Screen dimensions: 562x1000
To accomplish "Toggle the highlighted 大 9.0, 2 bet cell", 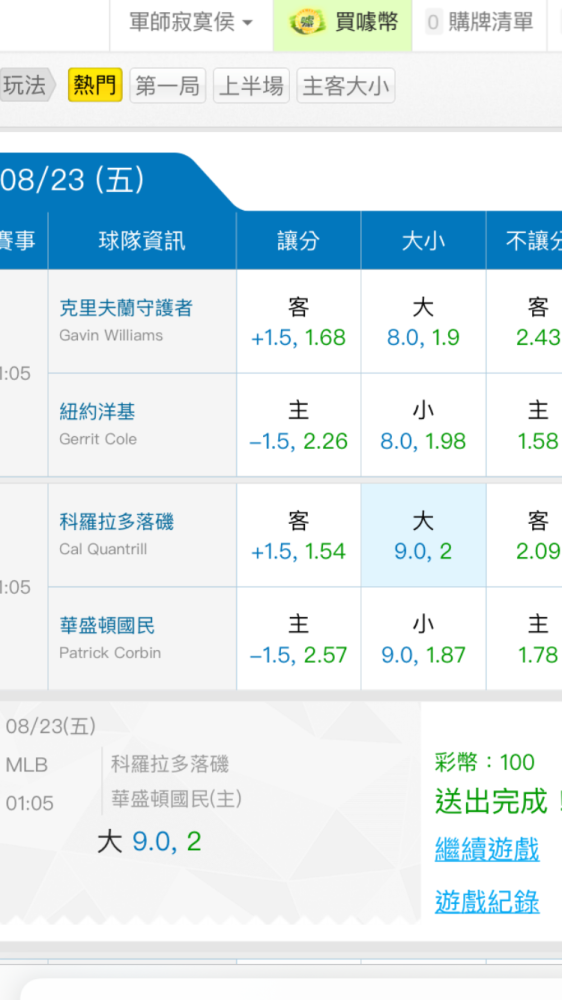I will click(424, 535).
